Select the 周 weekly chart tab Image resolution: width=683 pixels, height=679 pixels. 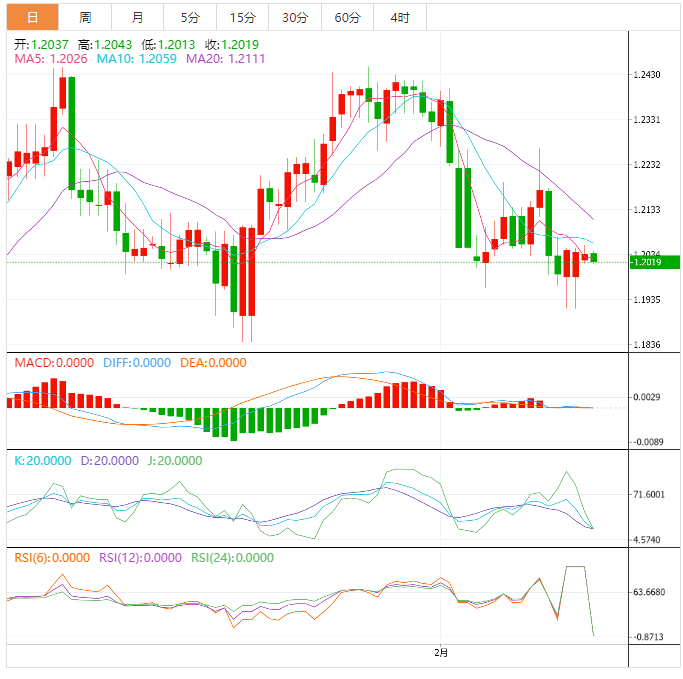pyautogui.click(x=85, y=17)
